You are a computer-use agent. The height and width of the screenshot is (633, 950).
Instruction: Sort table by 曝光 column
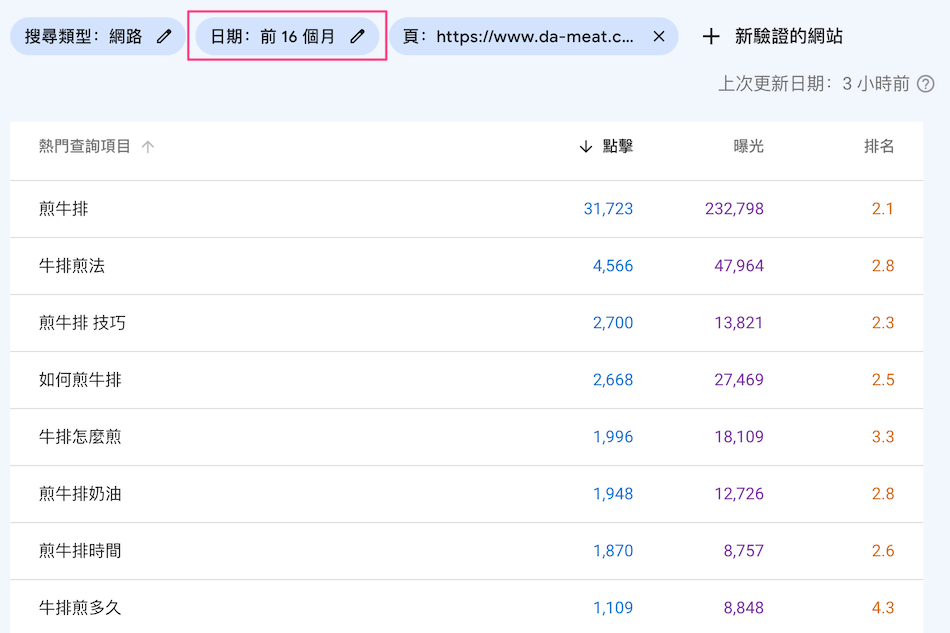[748, 147]
